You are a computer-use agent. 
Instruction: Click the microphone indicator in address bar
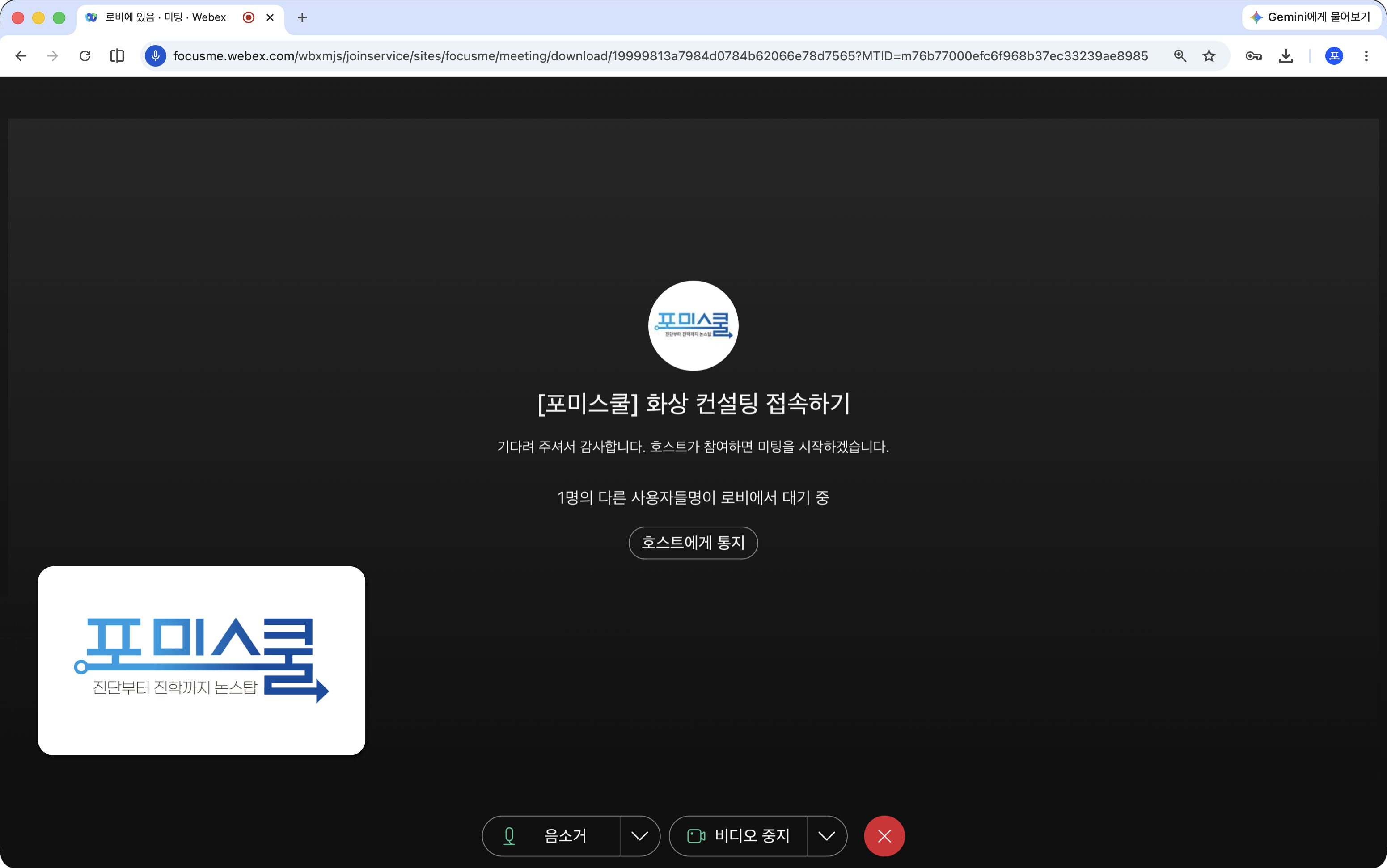(x=155, y=56)
